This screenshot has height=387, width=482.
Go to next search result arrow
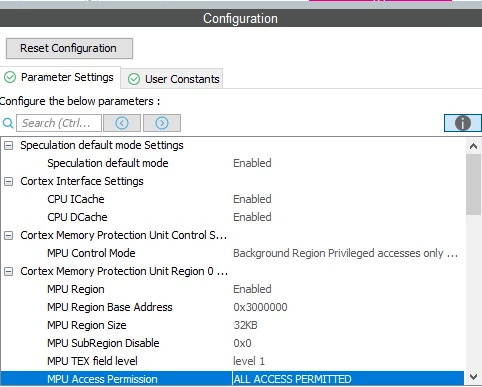[162, 123]
